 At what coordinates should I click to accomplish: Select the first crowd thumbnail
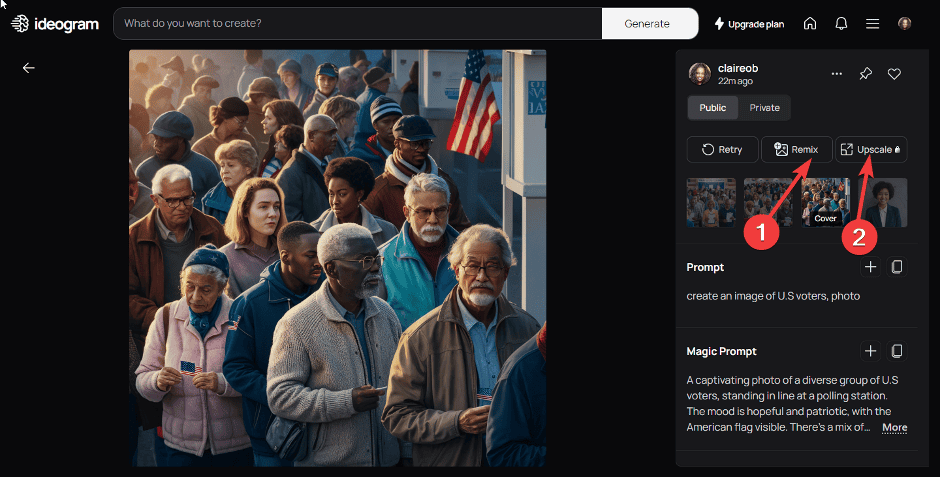click(711, 203)
